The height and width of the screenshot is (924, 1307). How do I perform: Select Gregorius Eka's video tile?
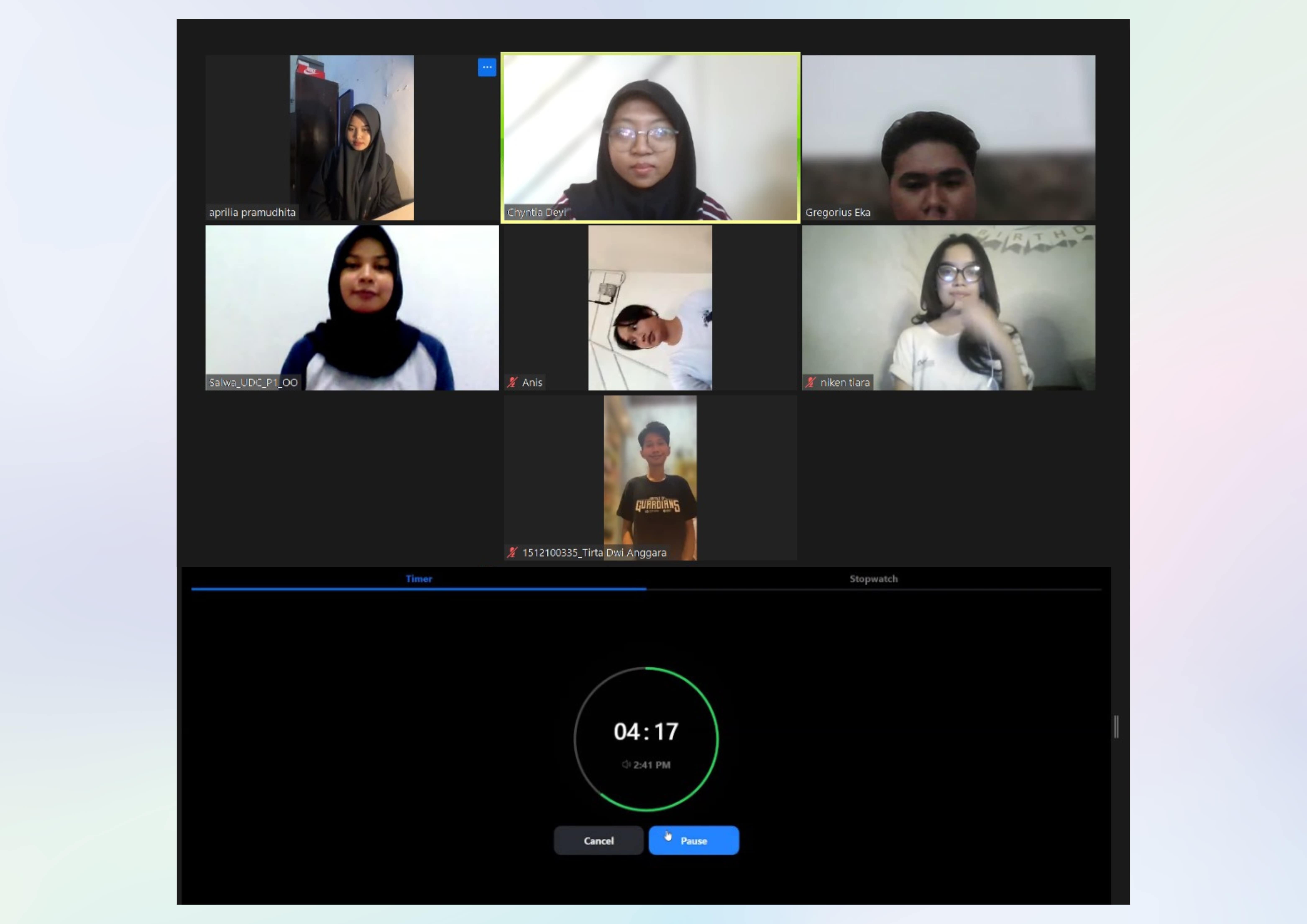tap(948, 138)
